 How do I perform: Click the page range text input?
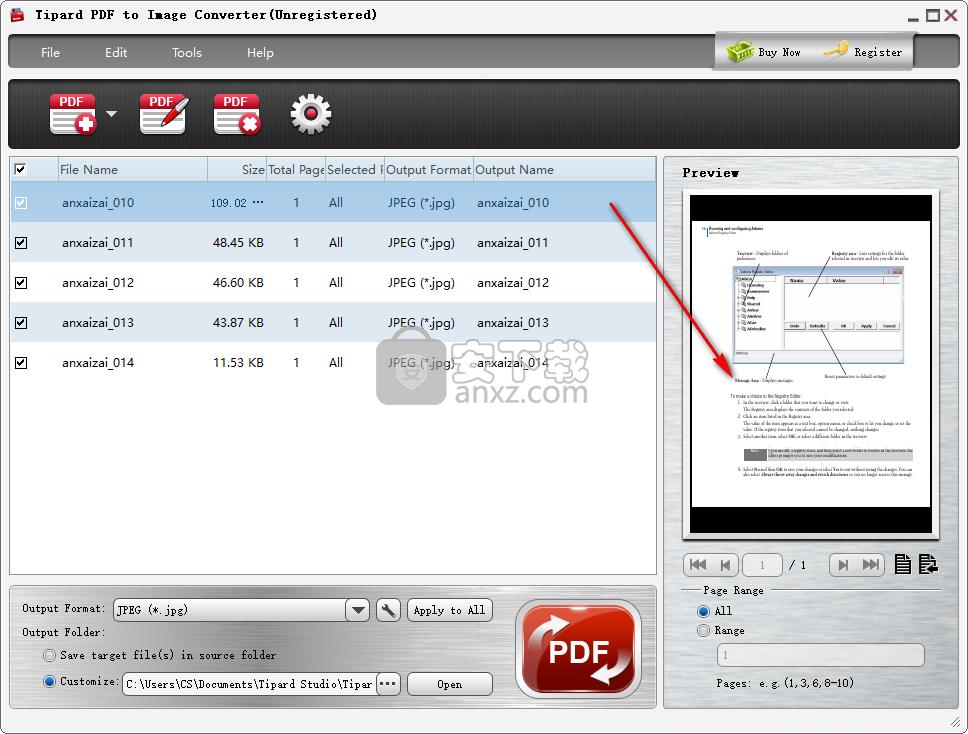tap(820, 655)
